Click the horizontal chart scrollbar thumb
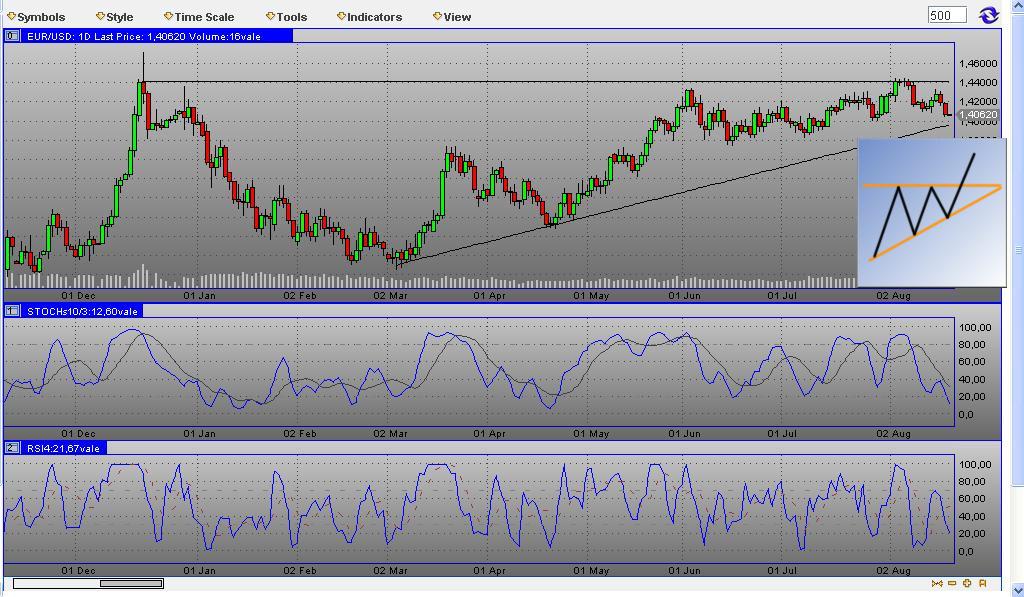1024x597 pixels. pos(131,583)
